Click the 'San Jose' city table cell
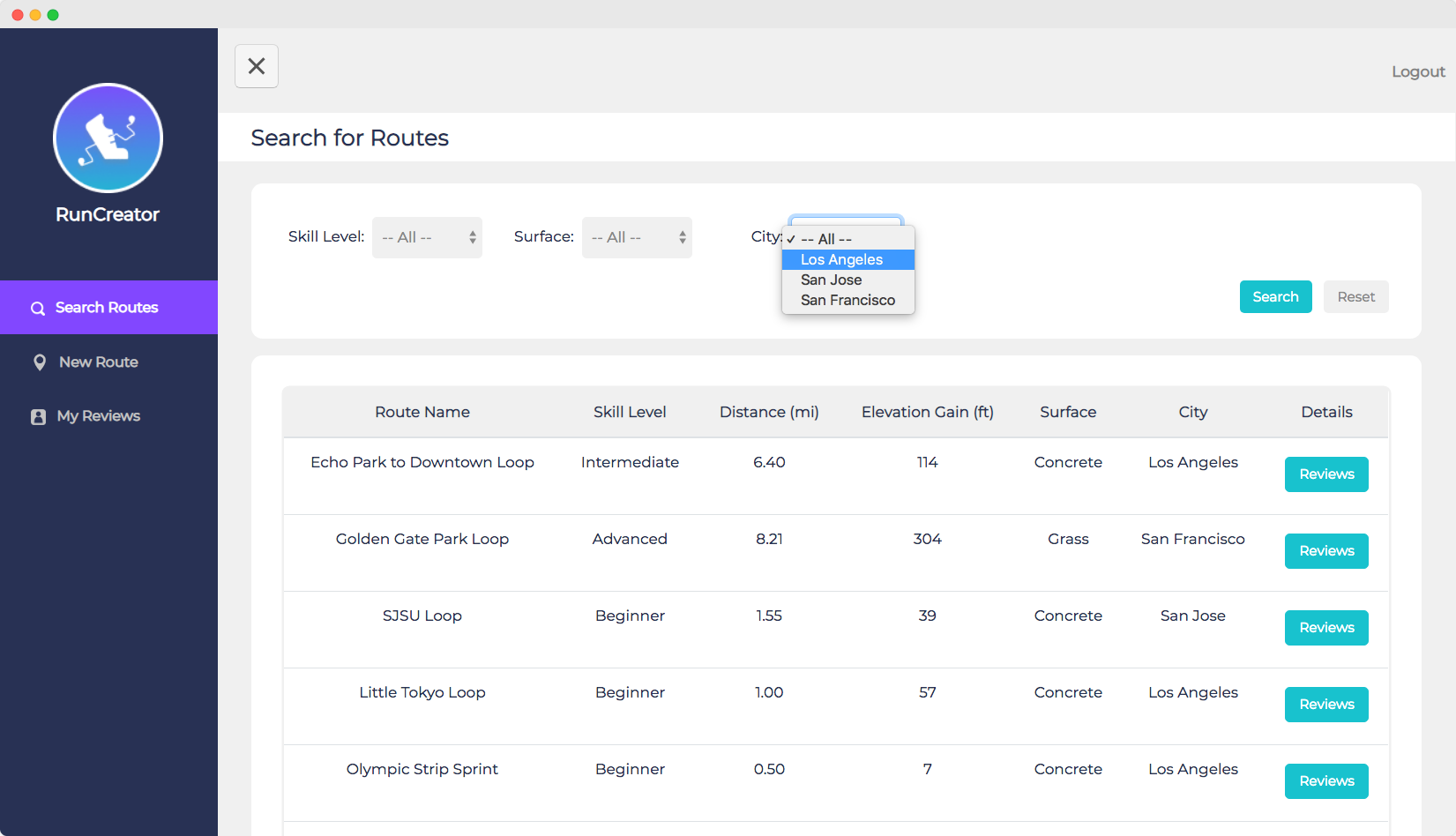 (x=1193, y=616)
